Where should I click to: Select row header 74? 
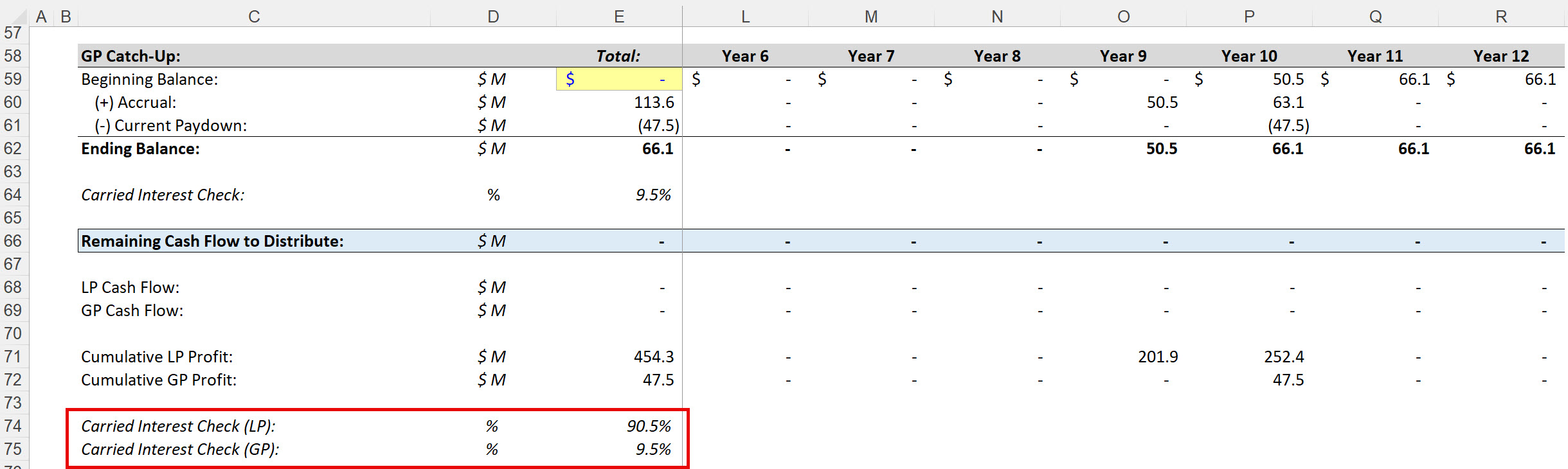point(14,426)
